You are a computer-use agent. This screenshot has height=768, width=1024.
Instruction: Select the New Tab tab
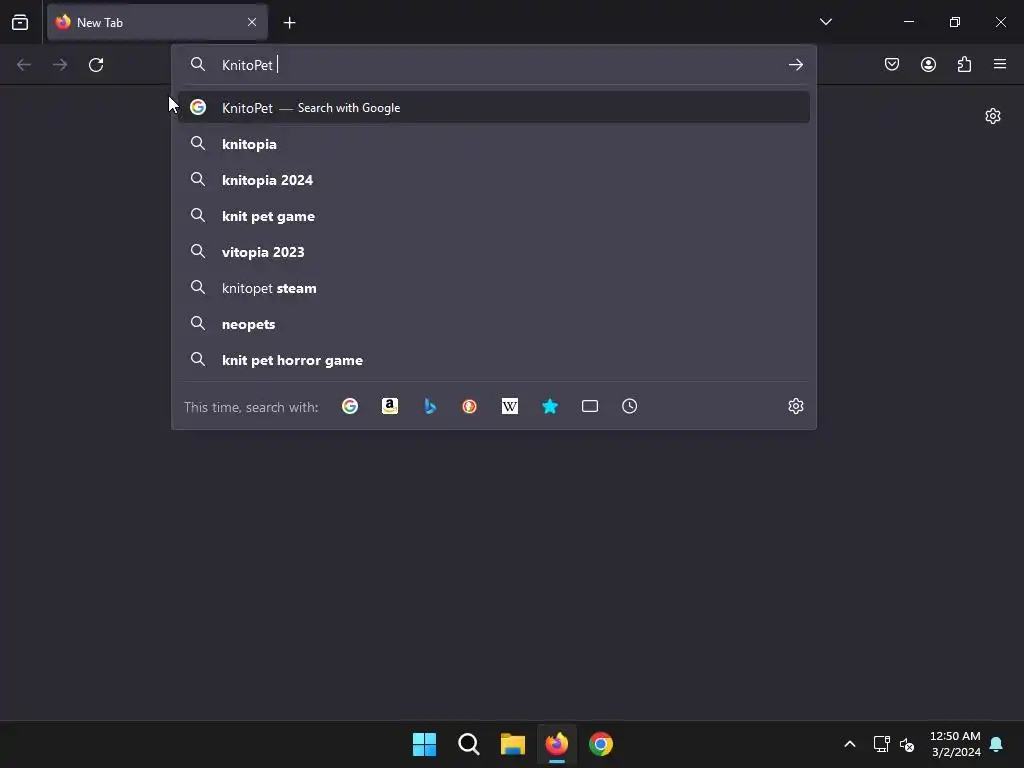[157, 22]
